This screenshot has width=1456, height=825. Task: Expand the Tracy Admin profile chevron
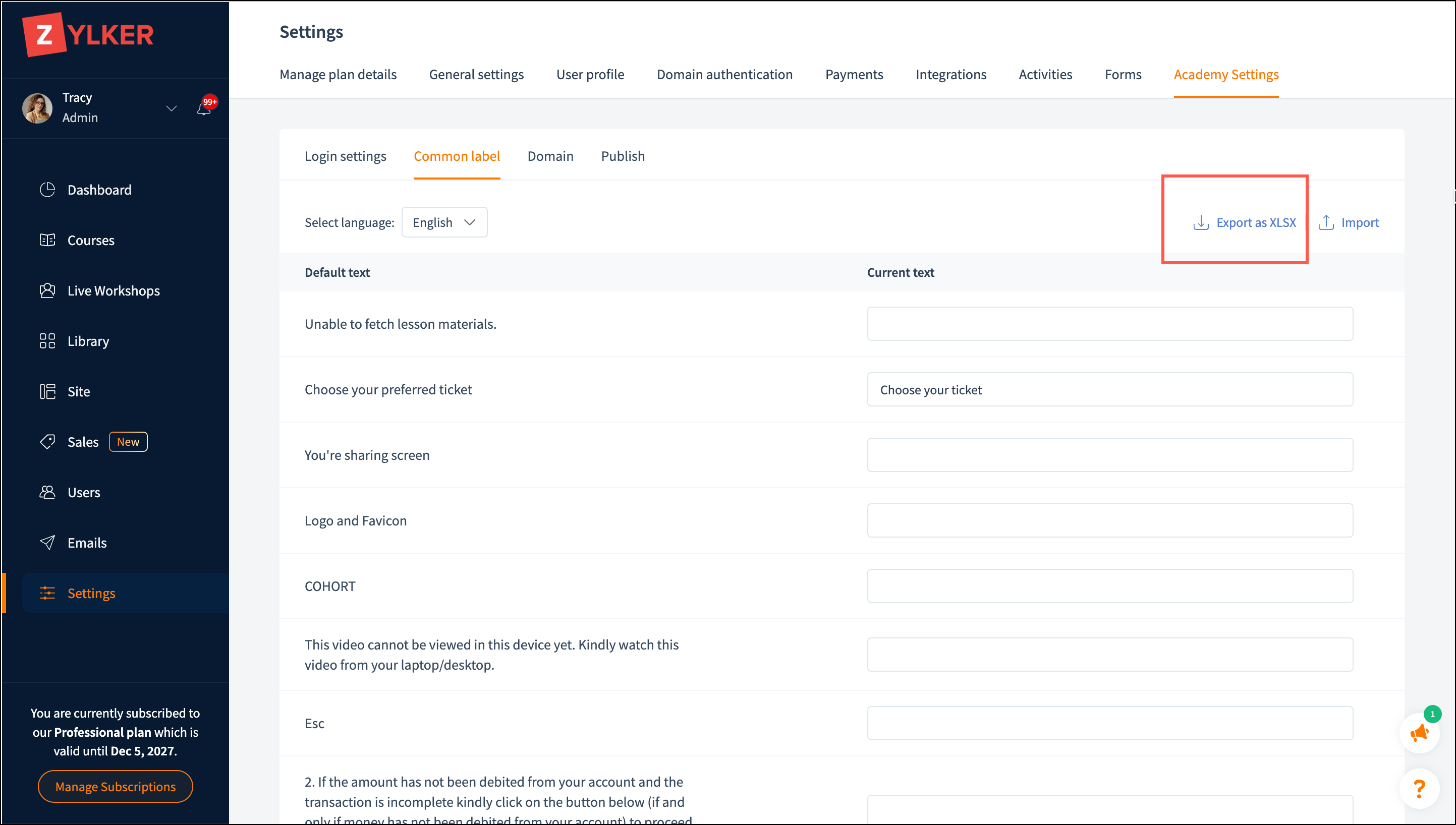[x=171, y=108]
